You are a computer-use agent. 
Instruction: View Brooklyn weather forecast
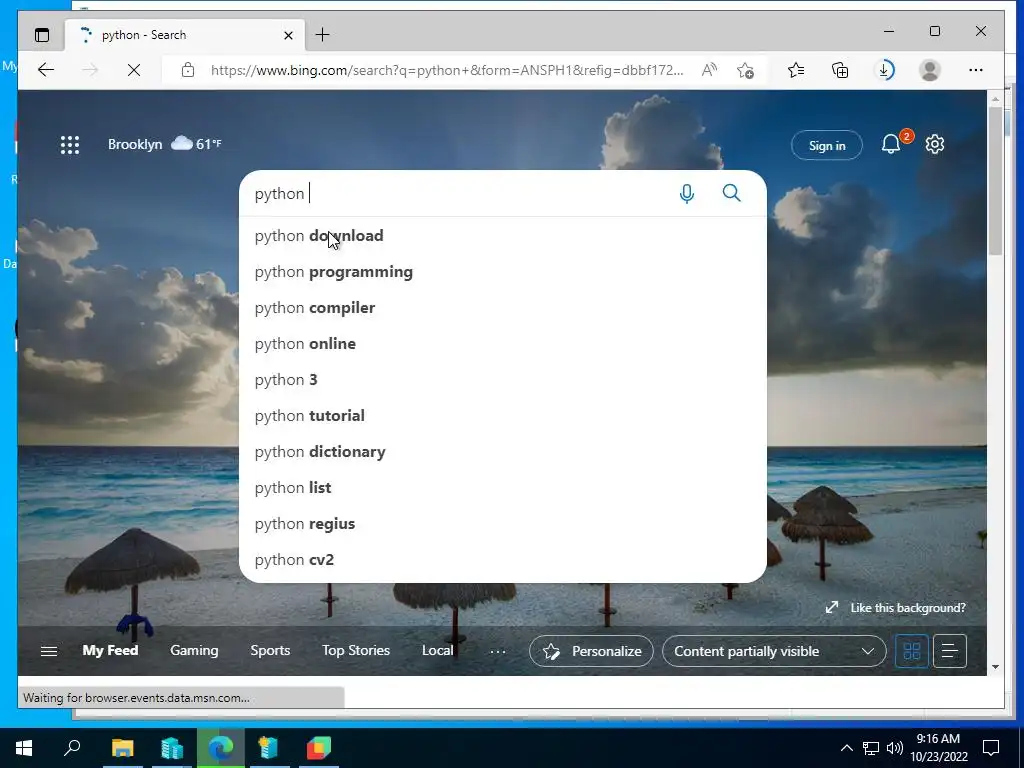pyautogui.click(x=165, y=144)
